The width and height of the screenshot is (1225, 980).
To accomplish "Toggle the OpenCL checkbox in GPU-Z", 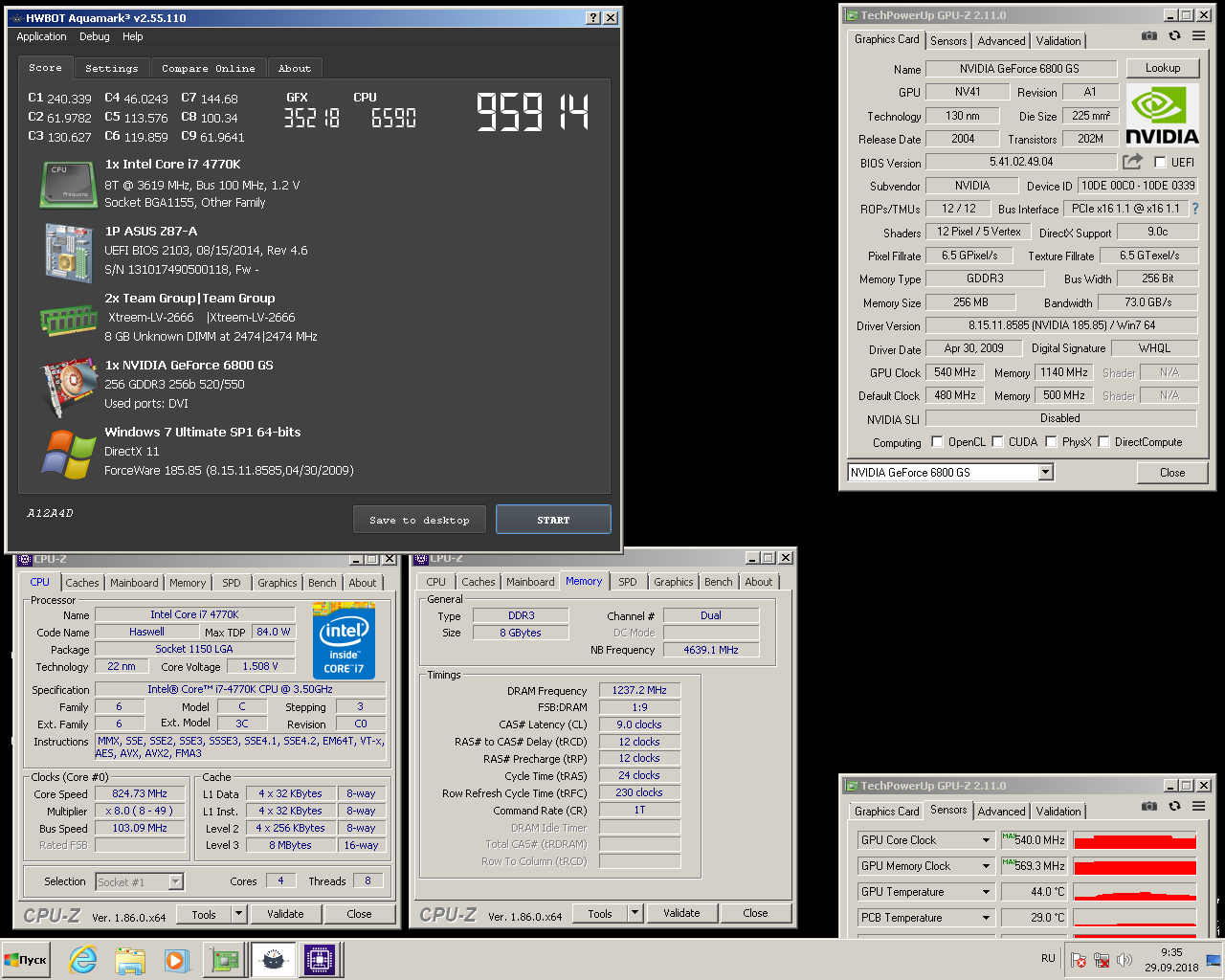I will (x=937, y=441).
